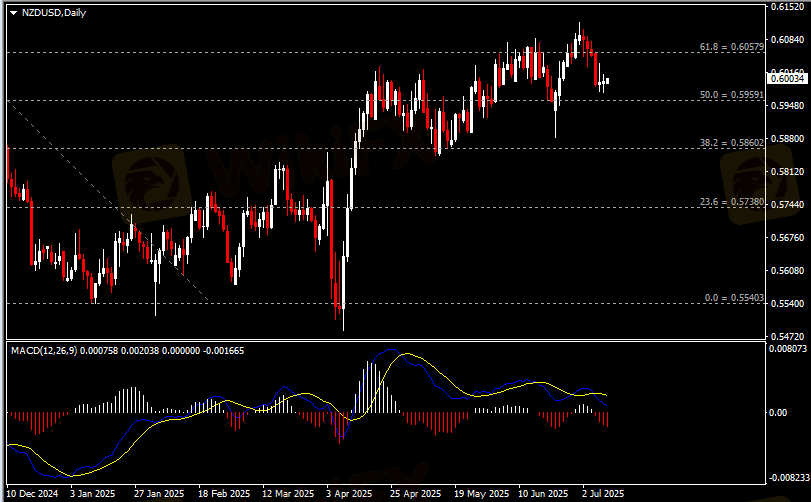Screen dimensions: 811x502
Task: Select the 3 Apr 2025 date marker
Action: (x=349, y=494)
